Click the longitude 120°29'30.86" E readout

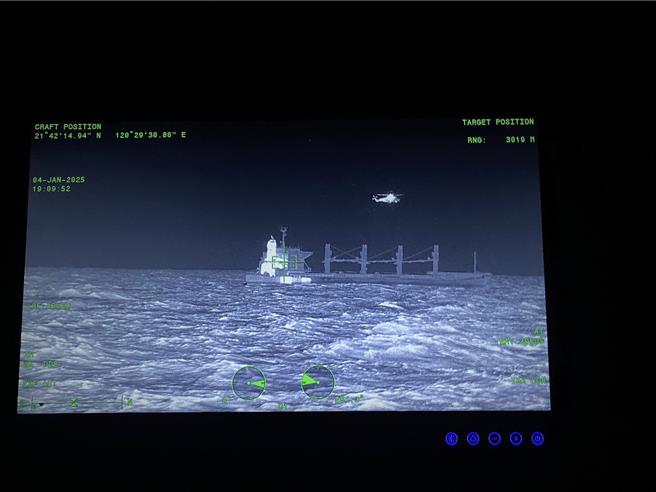tap(151, 135)
